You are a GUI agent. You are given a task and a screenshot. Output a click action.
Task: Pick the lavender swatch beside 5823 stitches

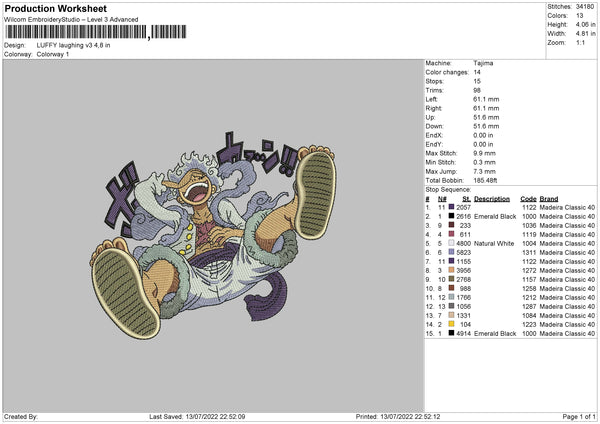[451, 252]
